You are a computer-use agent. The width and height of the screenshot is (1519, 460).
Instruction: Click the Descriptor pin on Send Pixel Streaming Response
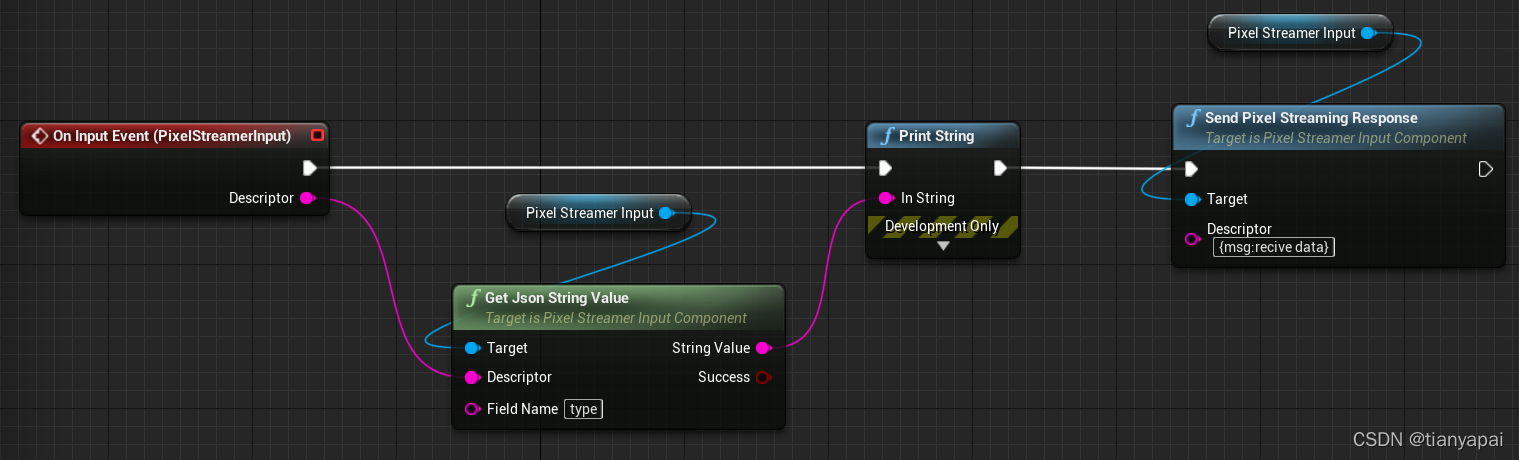1192,238
